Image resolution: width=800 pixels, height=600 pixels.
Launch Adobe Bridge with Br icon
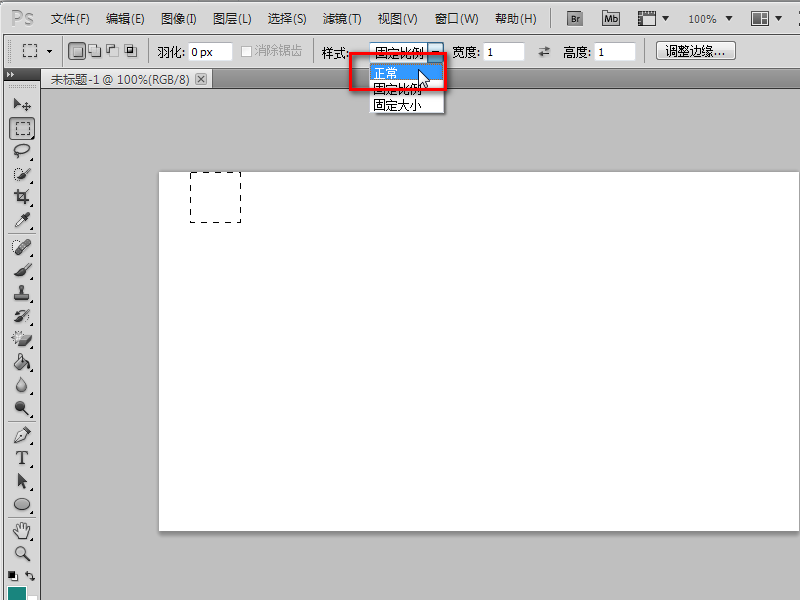[575, 19]
